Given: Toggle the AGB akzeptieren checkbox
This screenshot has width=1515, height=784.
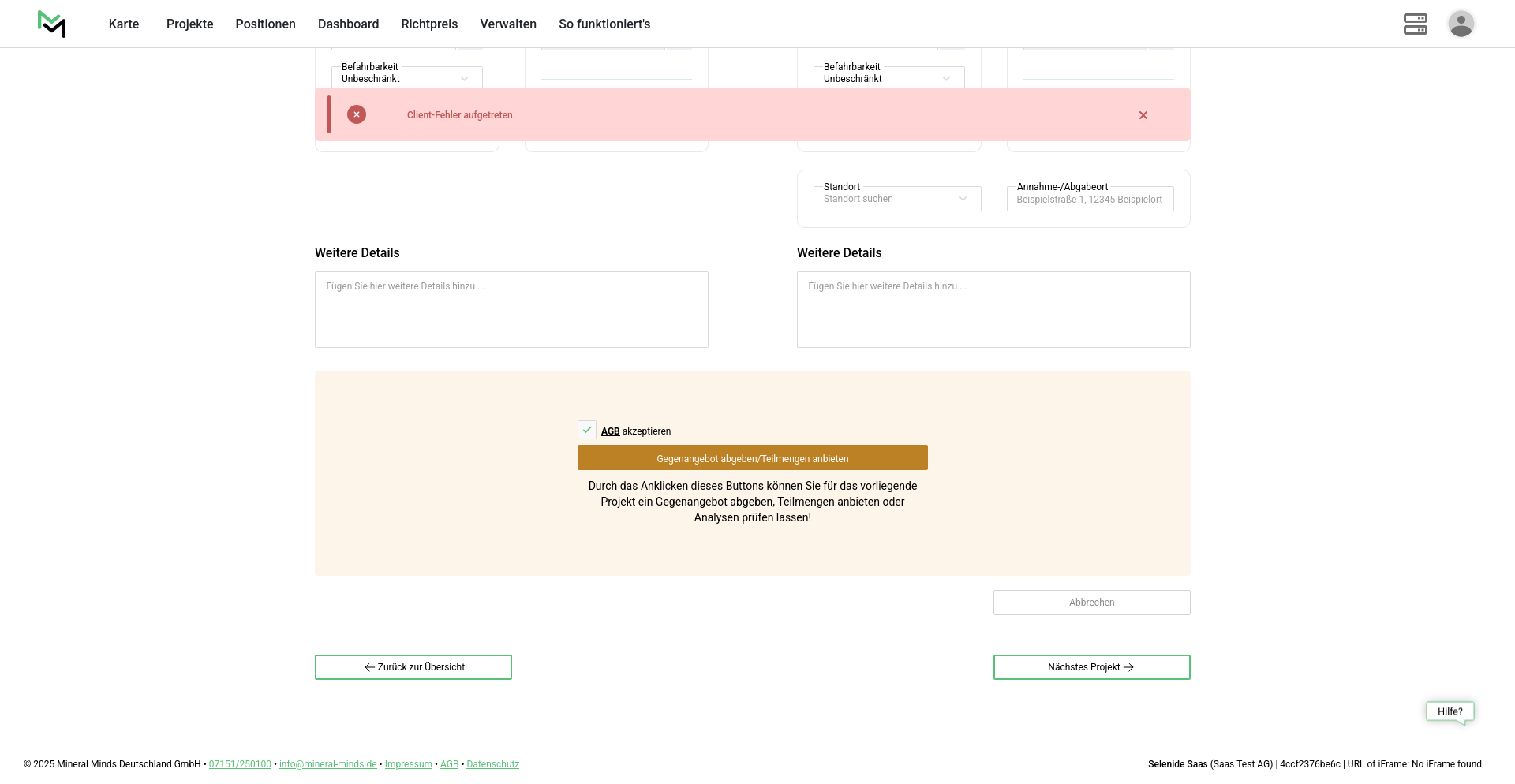Looking at the screenshot, I should tap(587, 430).
